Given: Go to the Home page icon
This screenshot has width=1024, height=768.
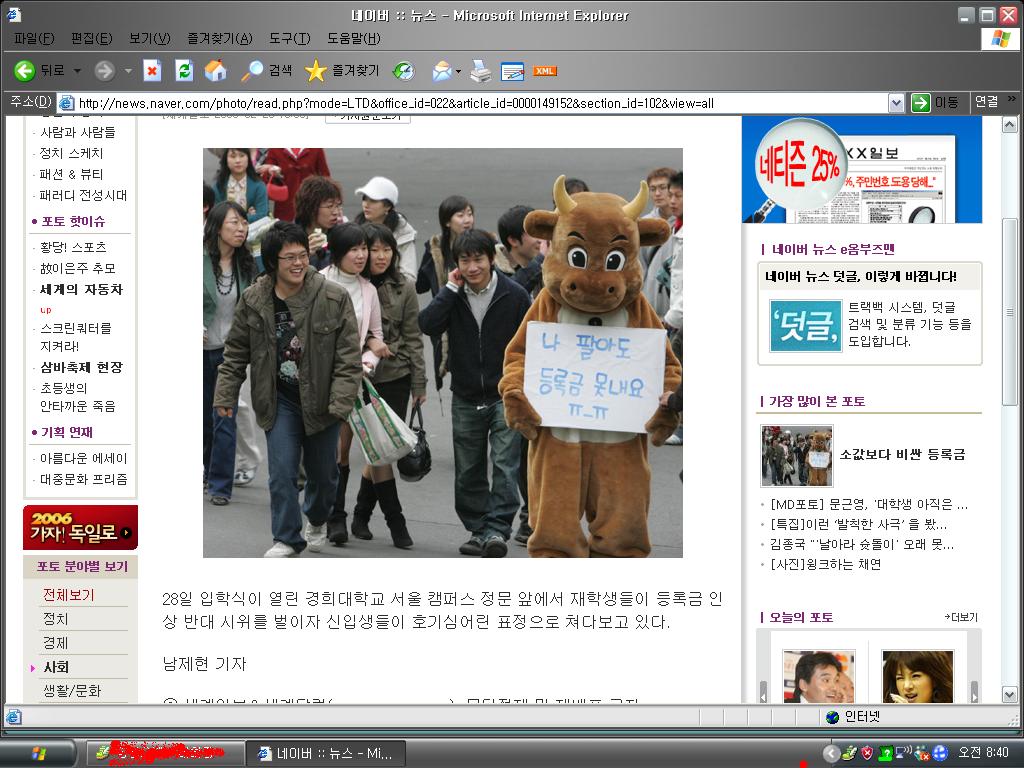Looking at the screenshot, I should [215, 70].
